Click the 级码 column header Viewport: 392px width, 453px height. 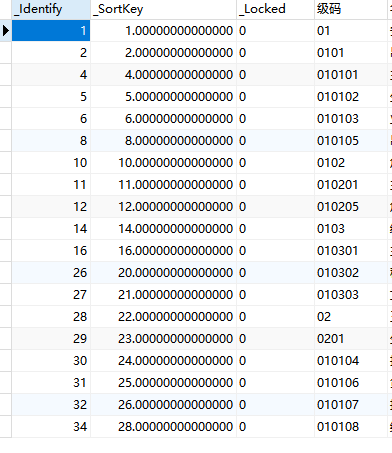coord(351,9)
